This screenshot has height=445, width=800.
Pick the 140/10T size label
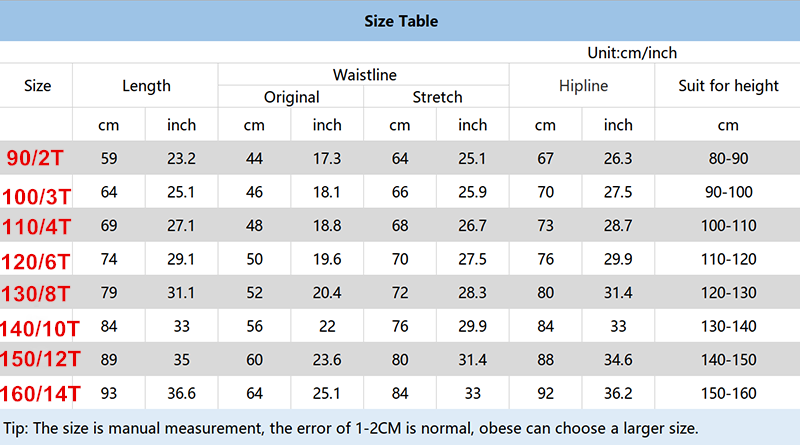pyautogui.click(x=37, y=329)
